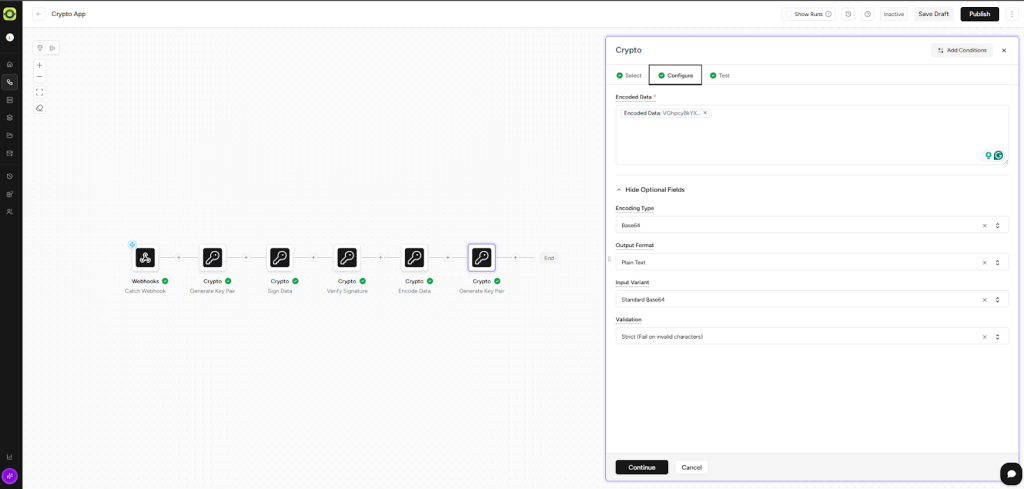Image resolution: width=1024 pixels, height=489 pixels.
Task: Open the Crypto Verify Signature node
Action: tap(347, 258)
